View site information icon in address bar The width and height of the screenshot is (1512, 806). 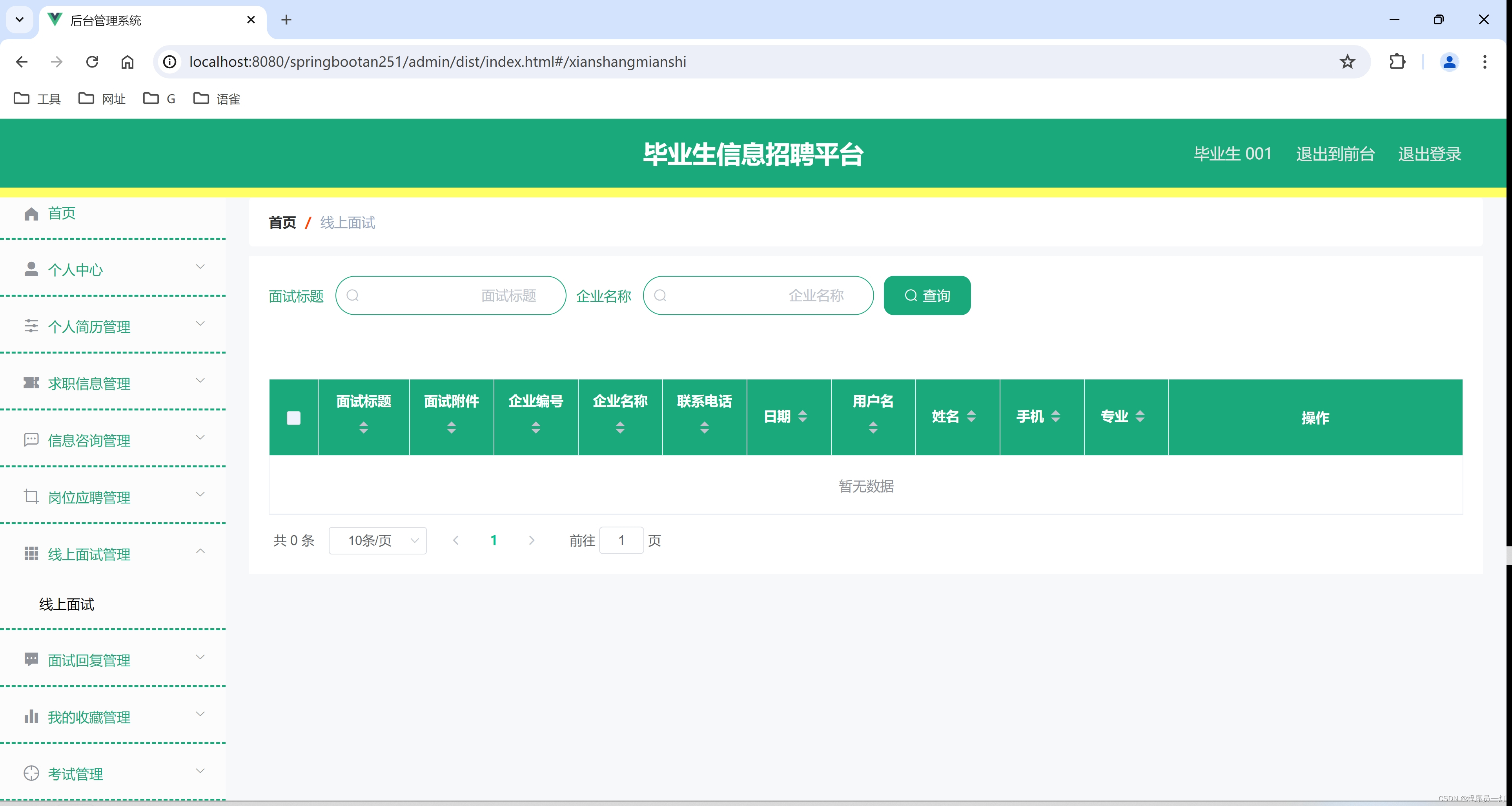(169, 62)
